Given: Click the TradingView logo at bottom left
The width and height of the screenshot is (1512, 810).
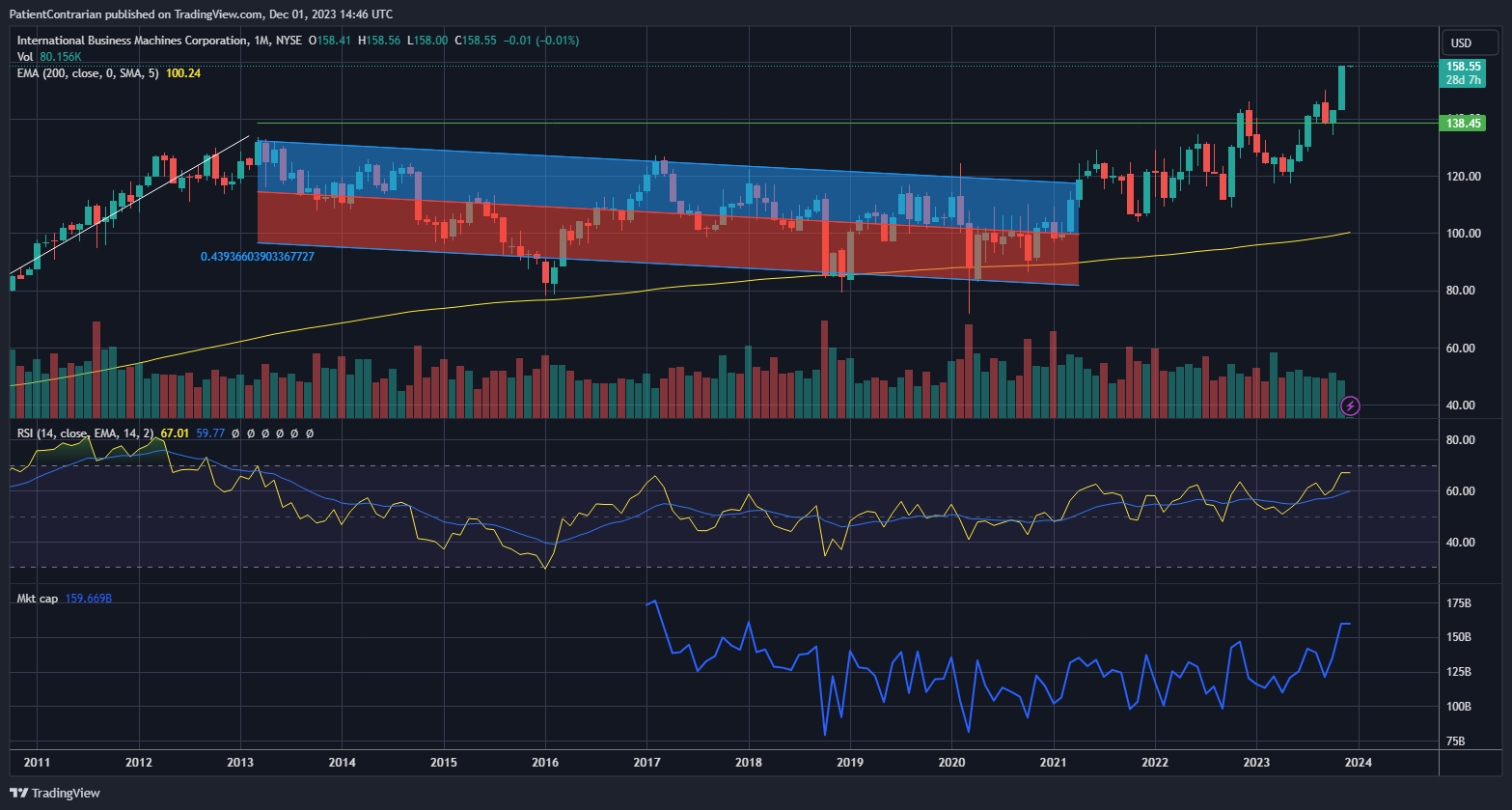Looking at the screenshot, I should coord(56,793).
